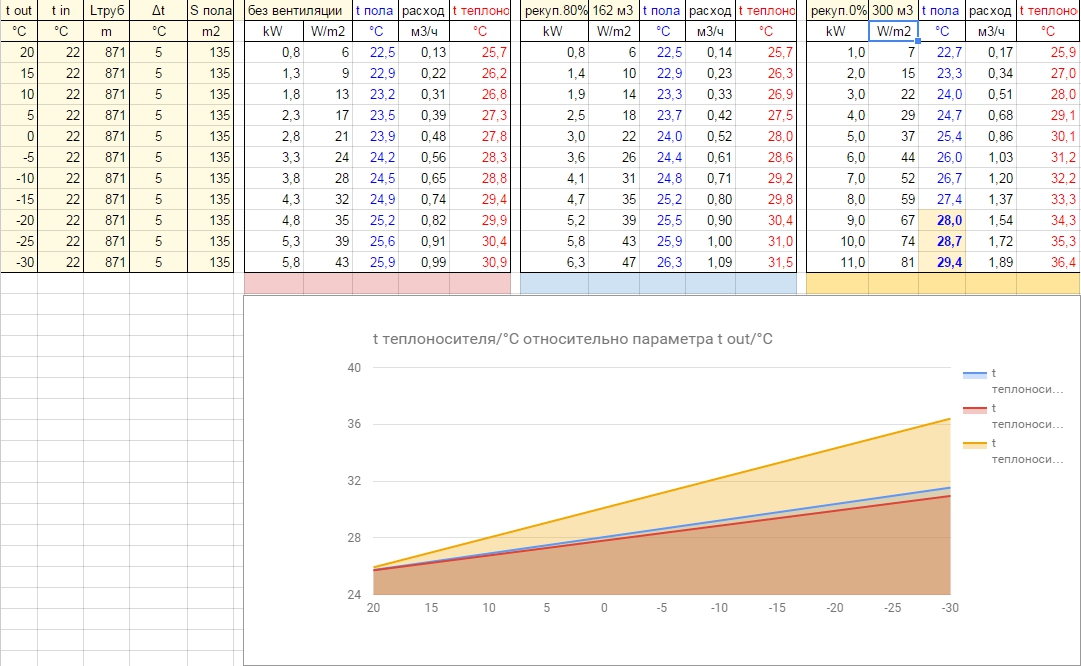Click the y-axis label 32 in chart
1081x666 pixels.
pyautogui.click(x=354, y=481)
